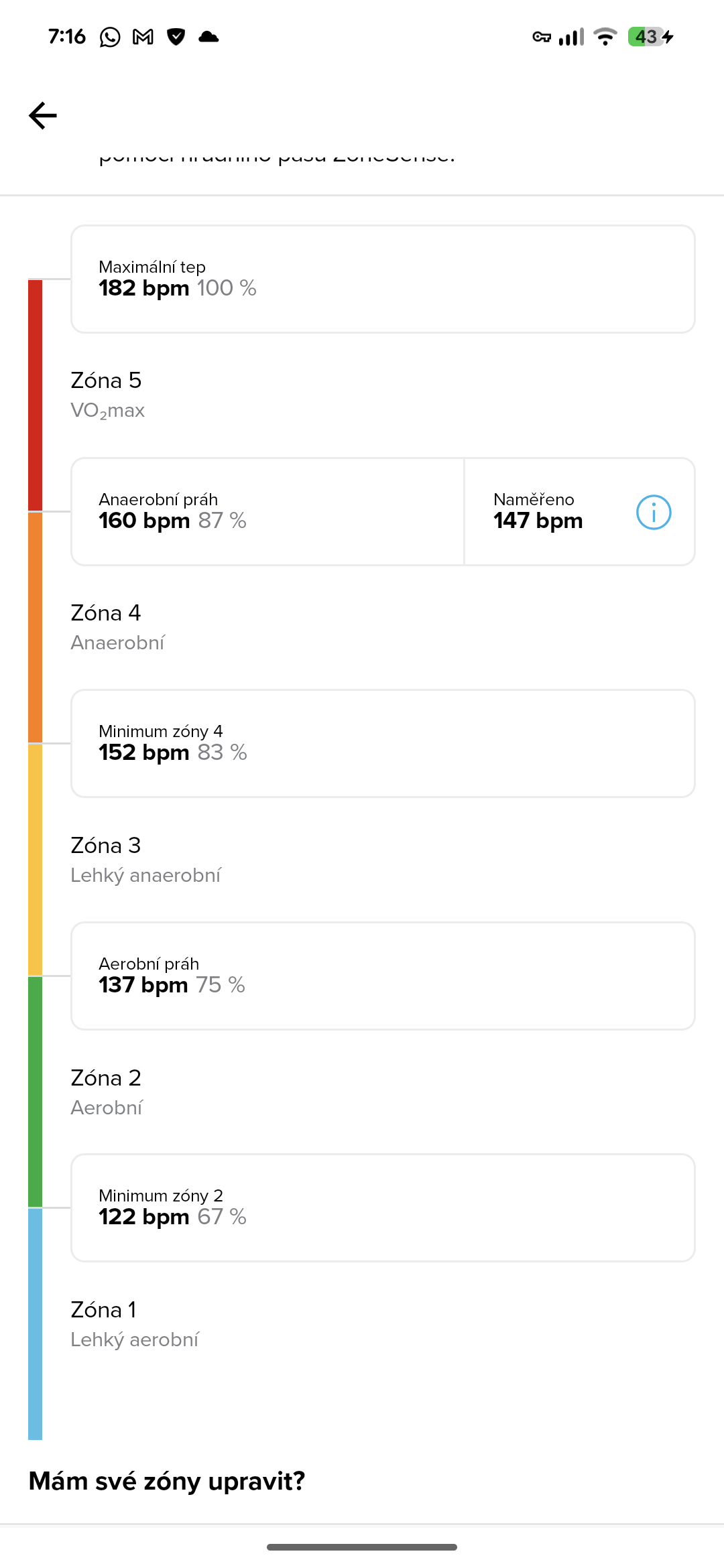724x1568 pixels.
Task: Open info icon beside measured 147 bpm
Action: [x=654, y=512]
